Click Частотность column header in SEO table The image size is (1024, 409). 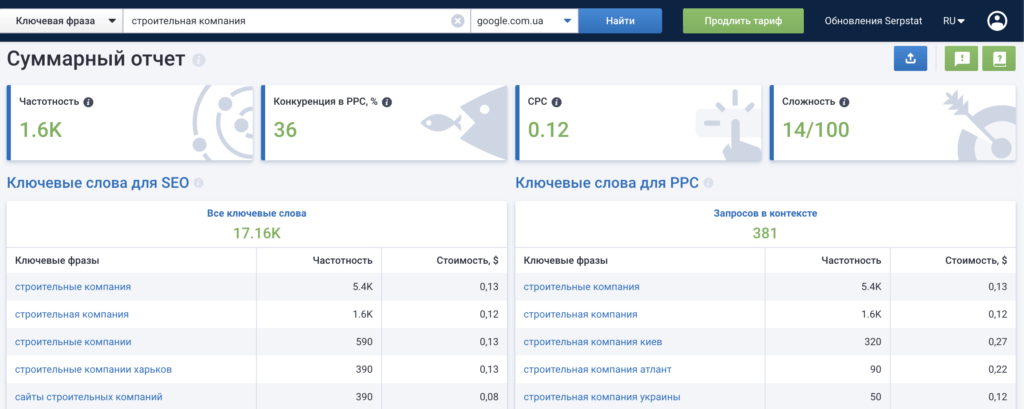tap(343, 261)
